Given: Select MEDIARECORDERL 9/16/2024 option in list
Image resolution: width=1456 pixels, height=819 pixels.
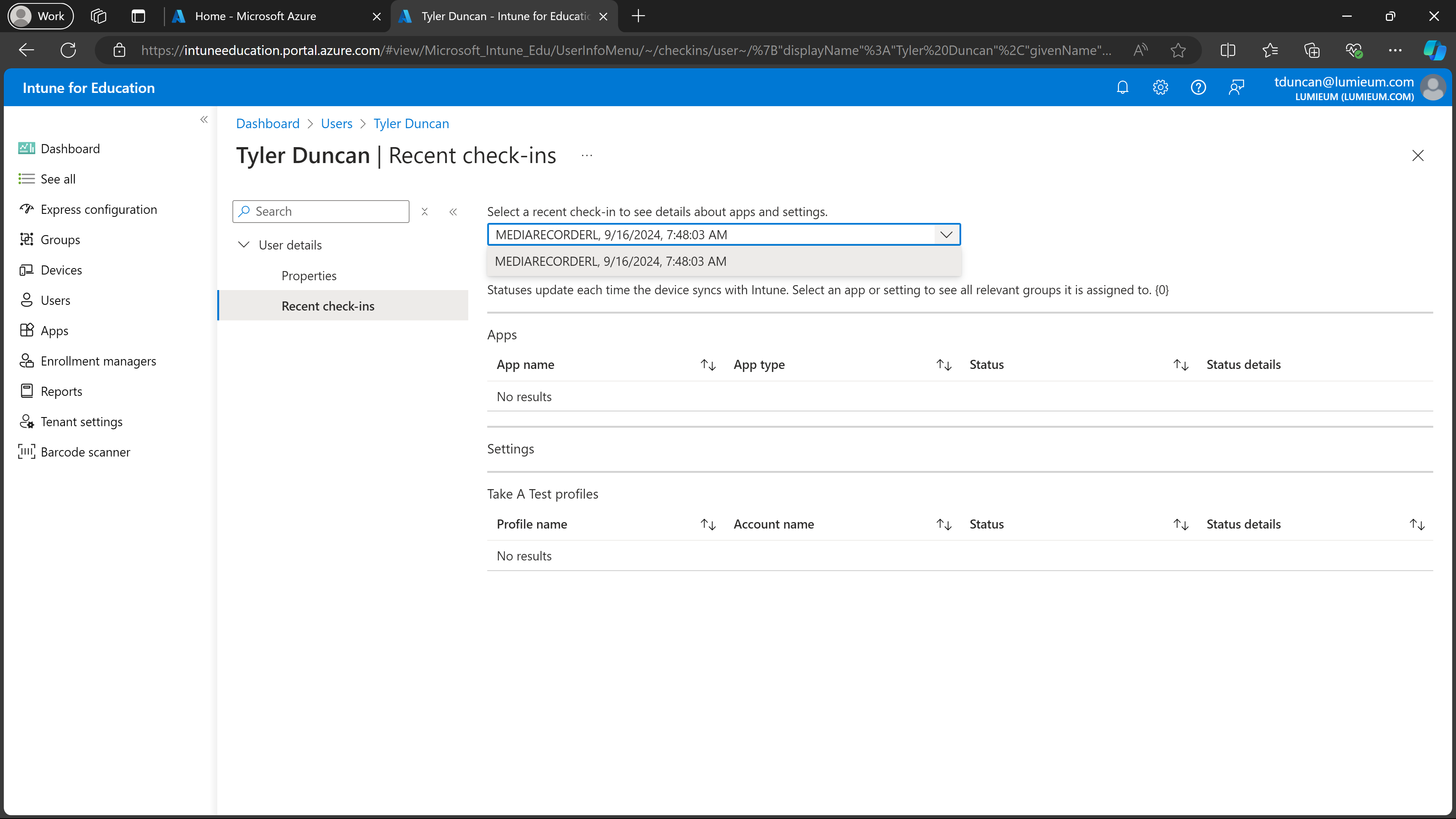Looking at the screenshot, I should [724, 262].
